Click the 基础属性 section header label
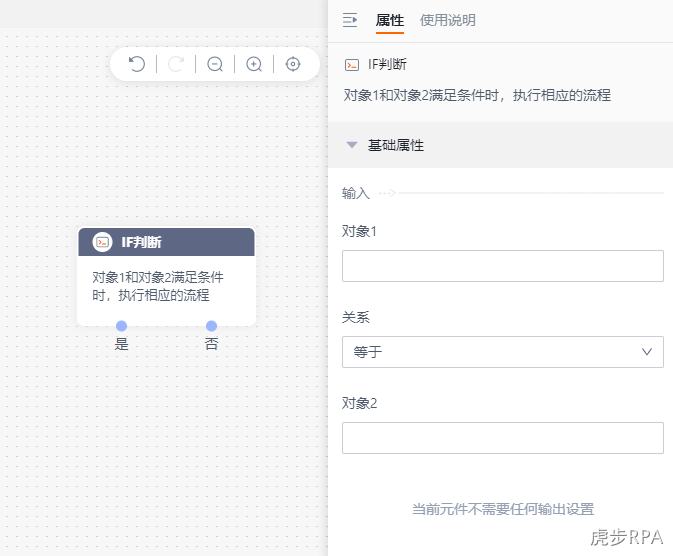 pyautogui.click(x=396, y=145)
